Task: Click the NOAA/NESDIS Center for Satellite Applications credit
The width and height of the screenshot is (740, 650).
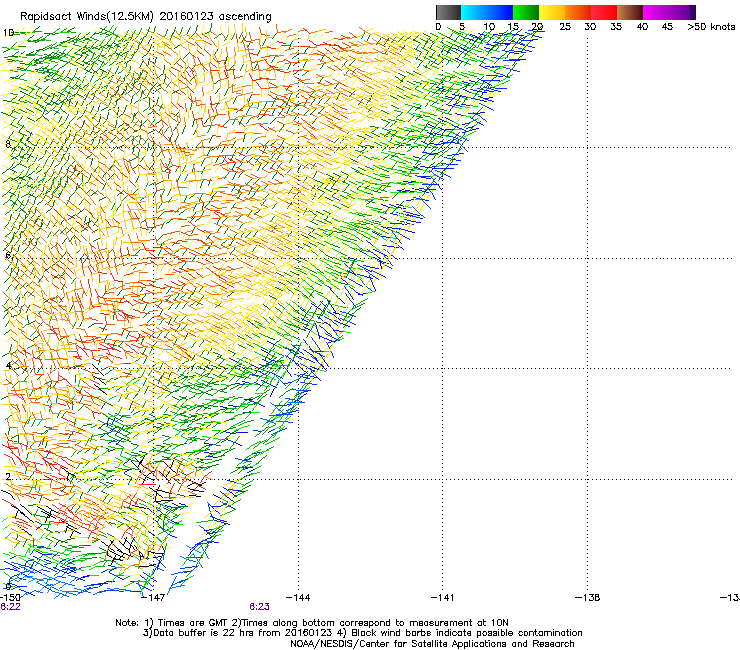Action: [x=432, y=644]
